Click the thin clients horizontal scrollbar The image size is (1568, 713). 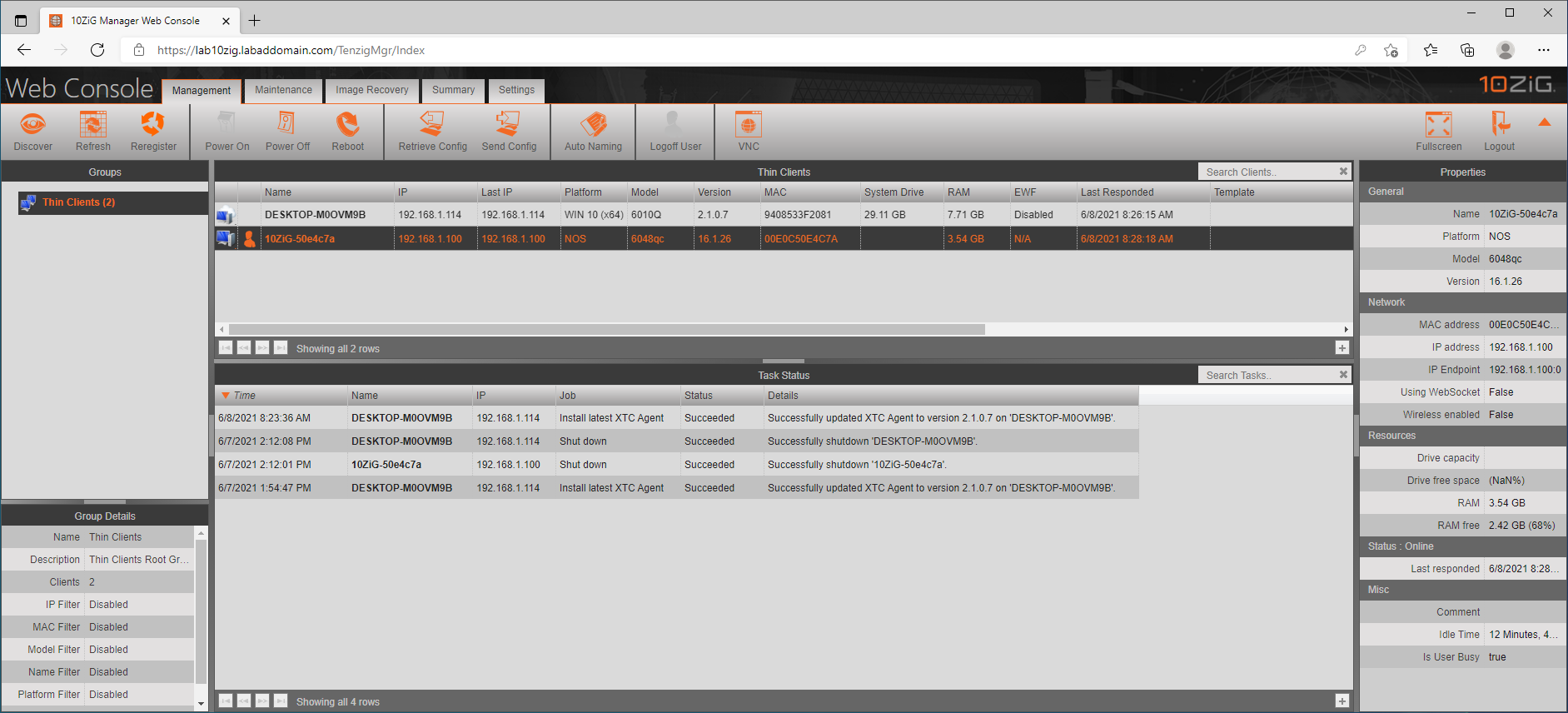point(606,330)
